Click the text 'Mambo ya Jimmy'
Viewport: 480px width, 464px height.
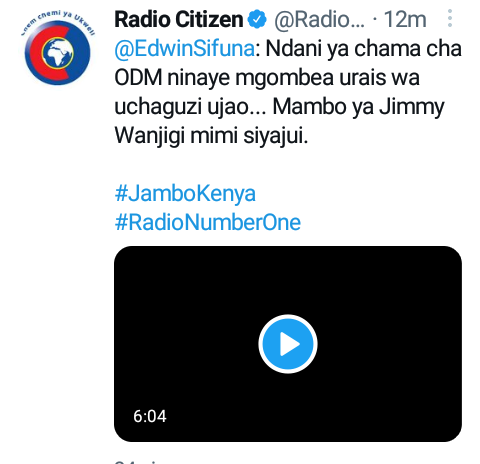[x=359, y=107]
